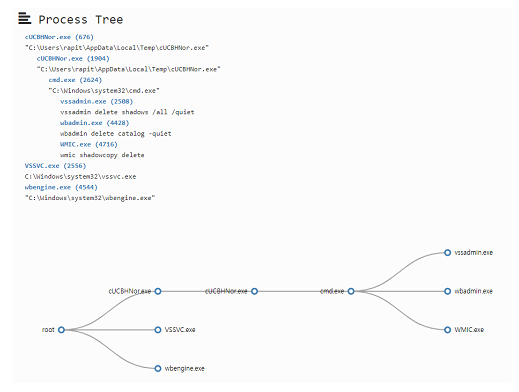The image size is (519, 392).
Task: Select the first cUCBHNor.exe node circle nearest root
Action: [x=158, y=291]
